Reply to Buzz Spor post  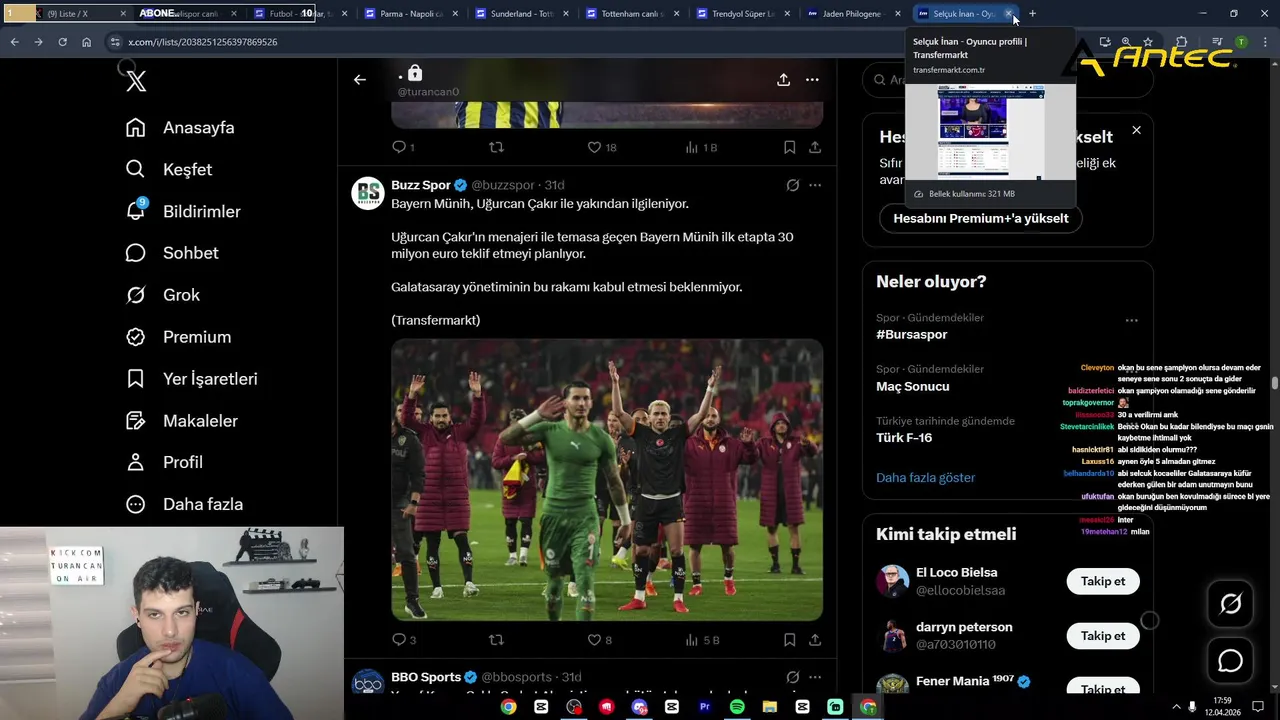click(x=403, y=640)
